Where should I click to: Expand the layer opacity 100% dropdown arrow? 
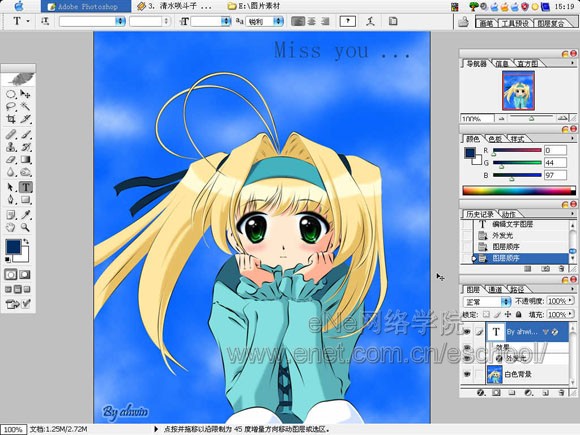(571, 301)
